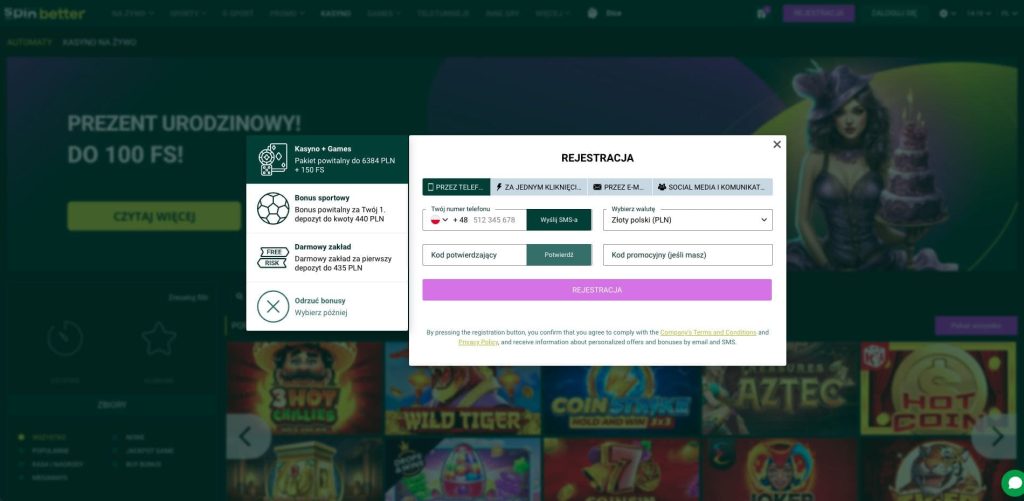
Task: Select the Odrzuć bonusy circled X icon
Action: coord(273,306)
